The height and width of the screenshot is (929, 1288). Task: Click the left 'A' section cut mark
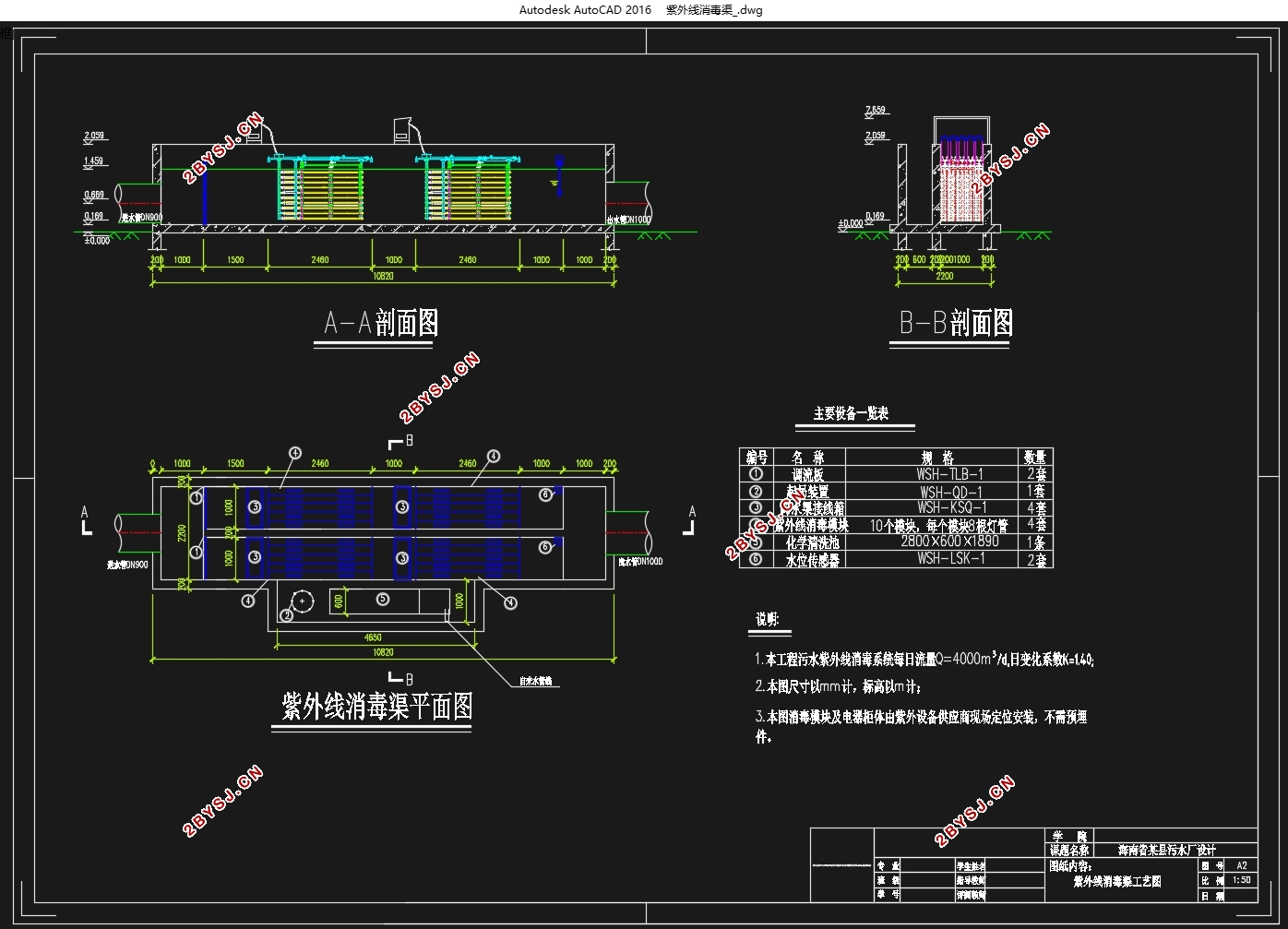point(85,519)
